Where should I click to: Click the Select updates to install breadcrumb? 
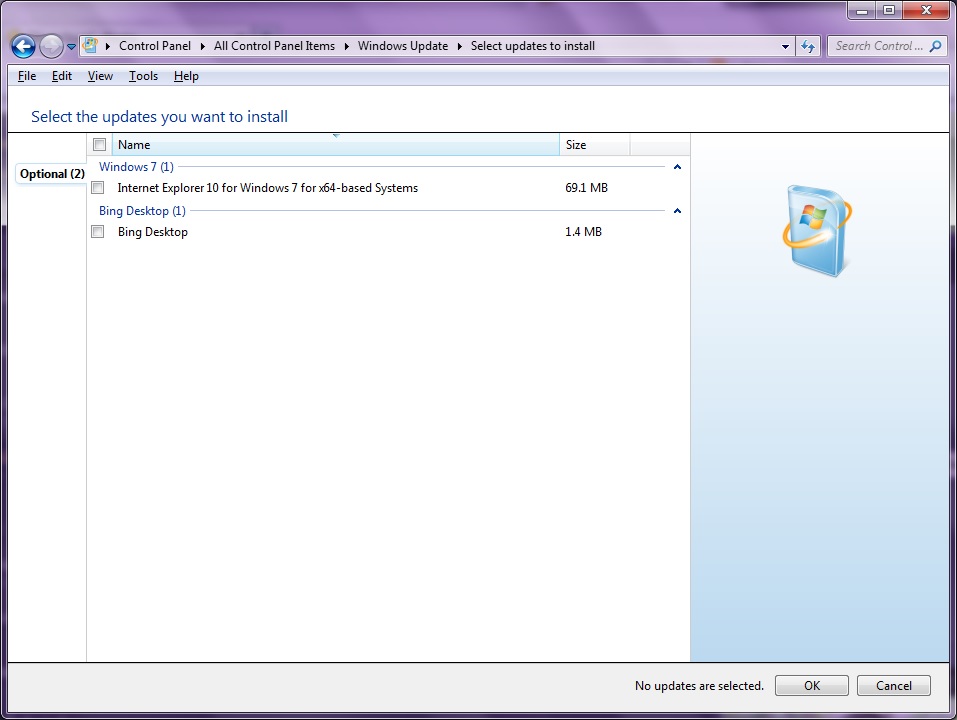[532, 46]
